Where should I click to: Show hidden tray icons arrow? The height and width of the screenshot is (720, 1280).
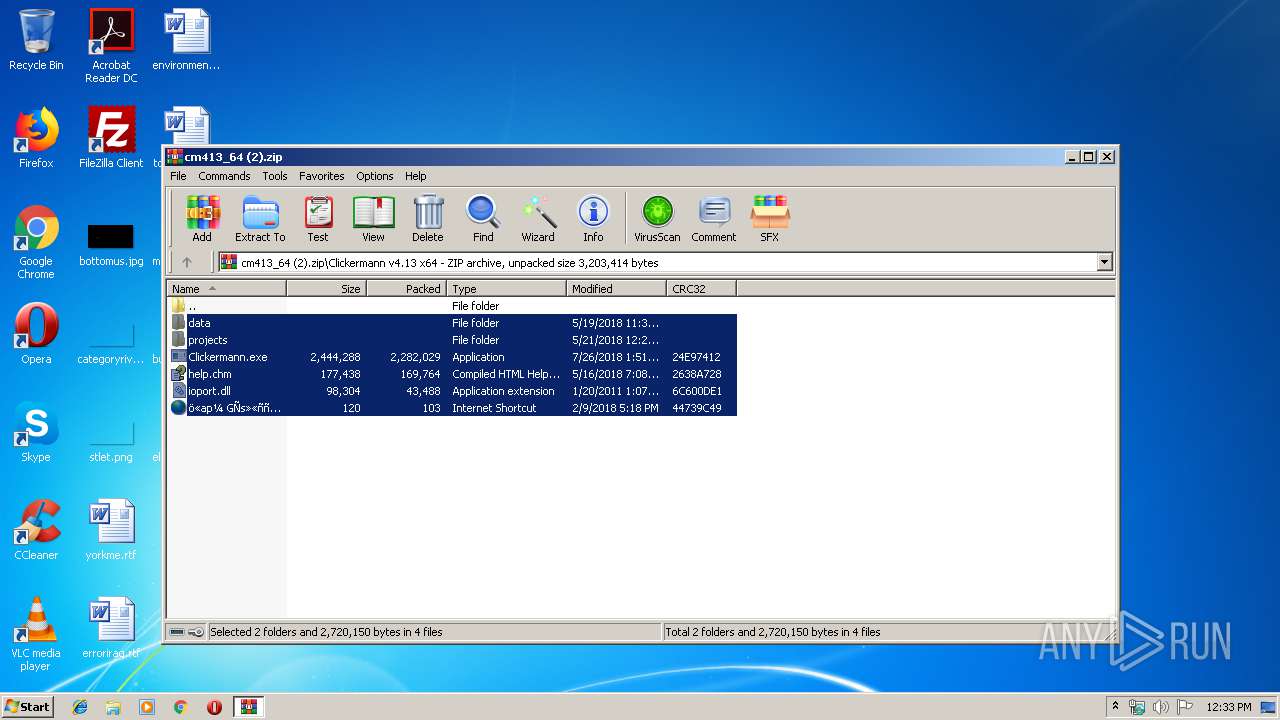pyautogui.click(x=1115, y=707)
